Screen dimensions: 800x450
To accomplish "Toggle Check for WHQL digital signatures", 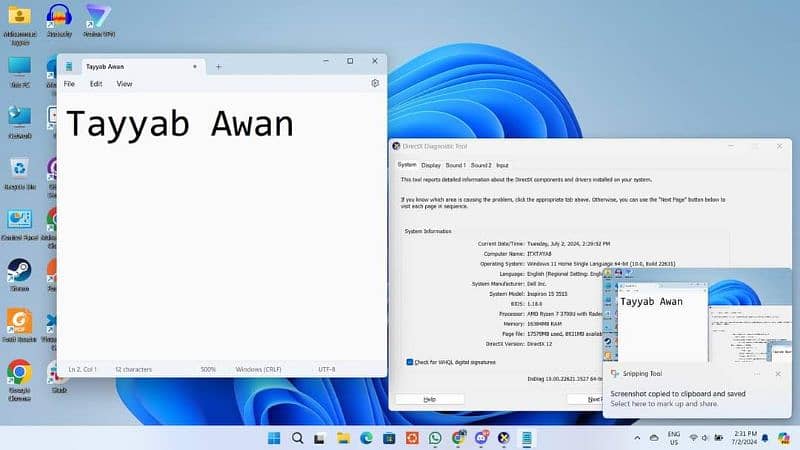I will click(409, 362).
